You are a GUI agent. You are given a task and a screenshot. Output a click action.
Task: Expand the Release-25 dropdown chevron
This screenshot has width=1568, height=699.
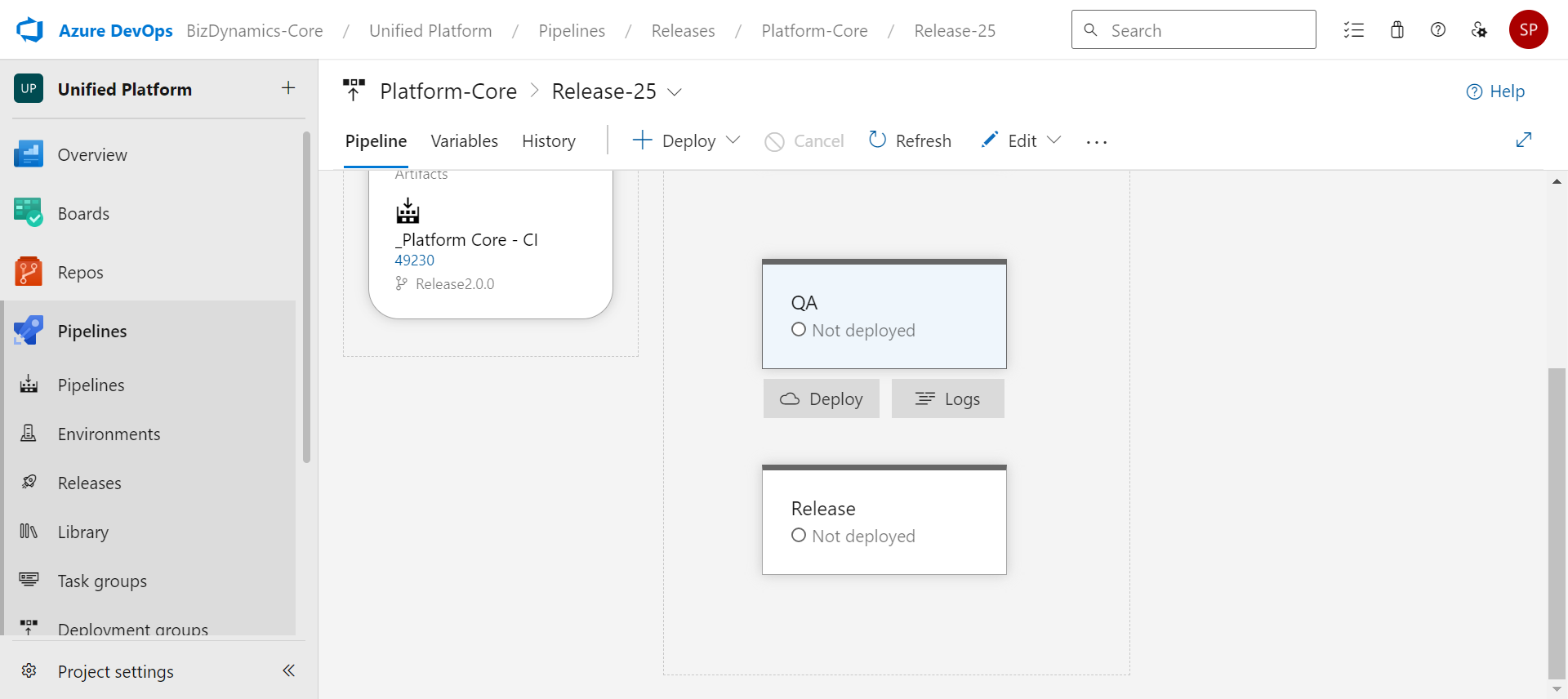pyautogui.click(x=675, y=92)
